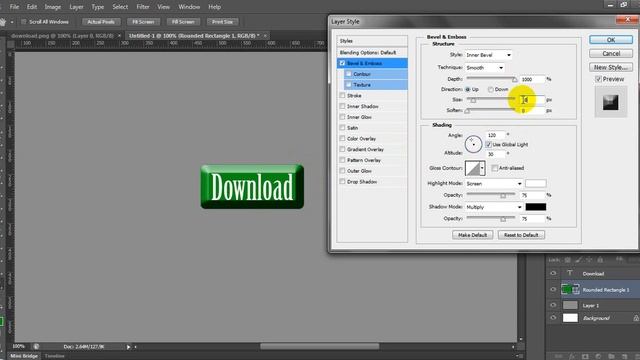
Task: Enable the Drop Shadow checkbox
Action: [342, 182]
